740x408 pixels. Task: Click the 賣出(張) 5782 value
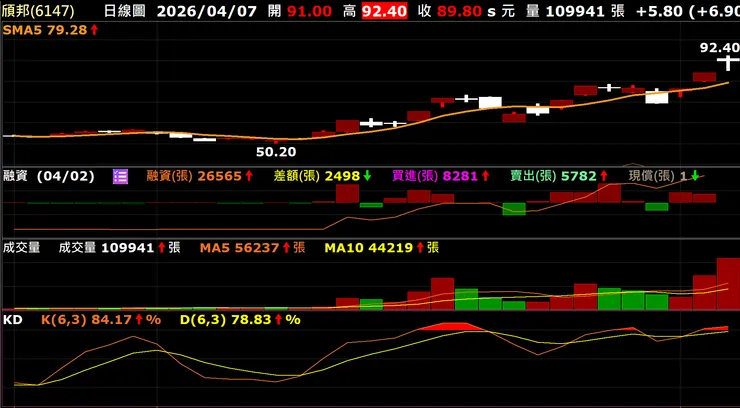(x=560, y=177)
